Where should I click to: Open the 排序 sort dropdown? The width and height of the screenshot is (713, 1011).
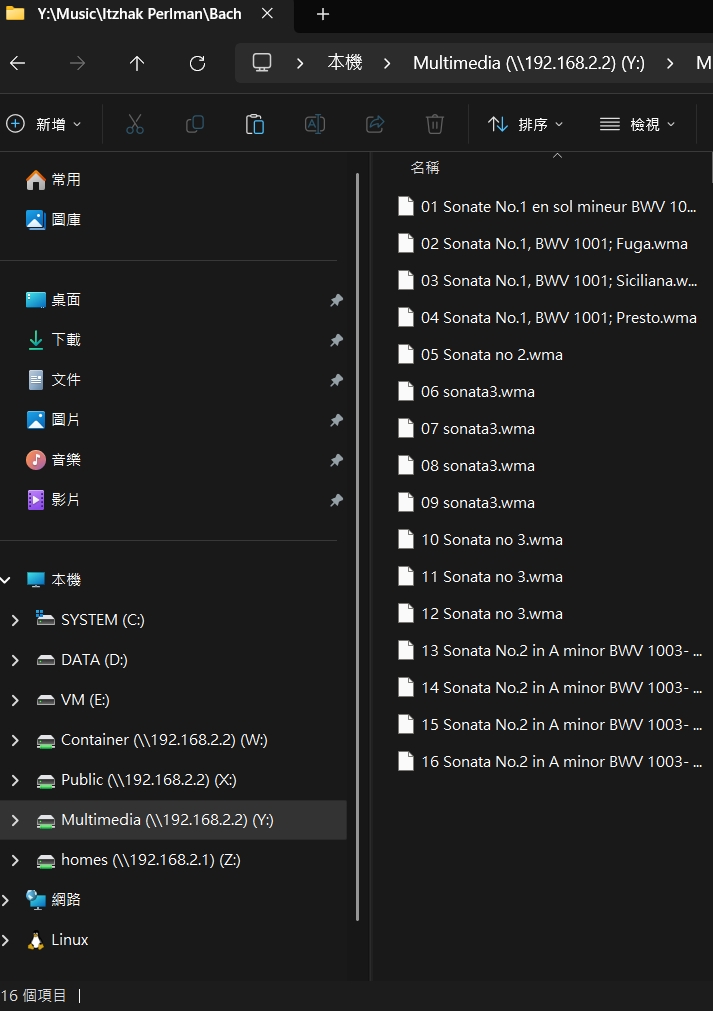click(525, 124)
